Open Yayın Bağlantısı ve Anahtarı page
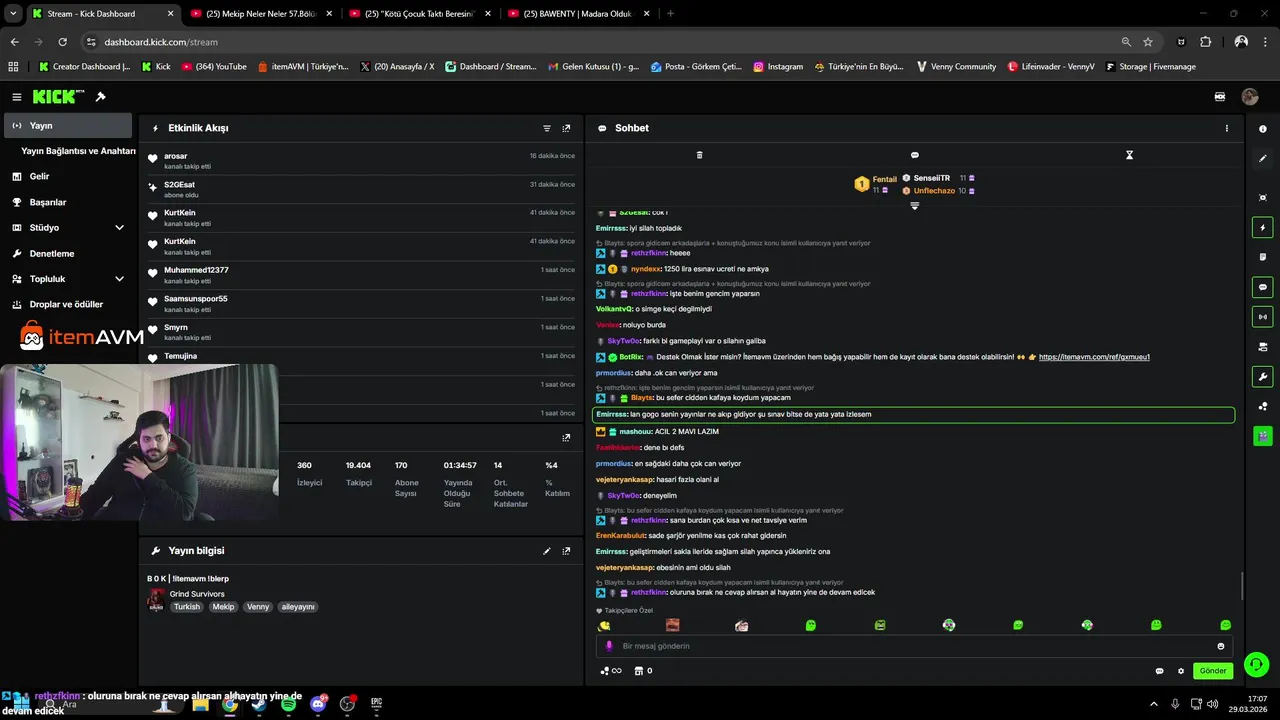The width and height of the screenshot is (1280, 720). 78,151
